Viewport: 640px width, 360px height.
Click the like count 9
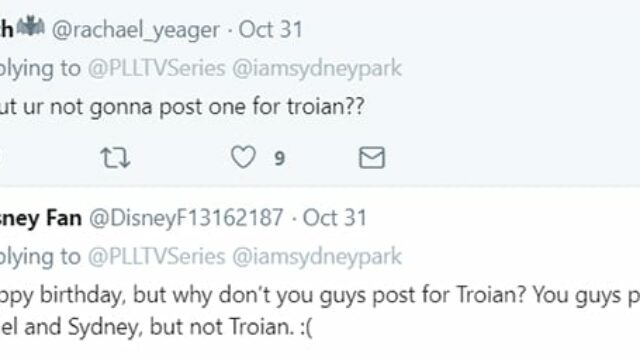click(x=280, y=158)
